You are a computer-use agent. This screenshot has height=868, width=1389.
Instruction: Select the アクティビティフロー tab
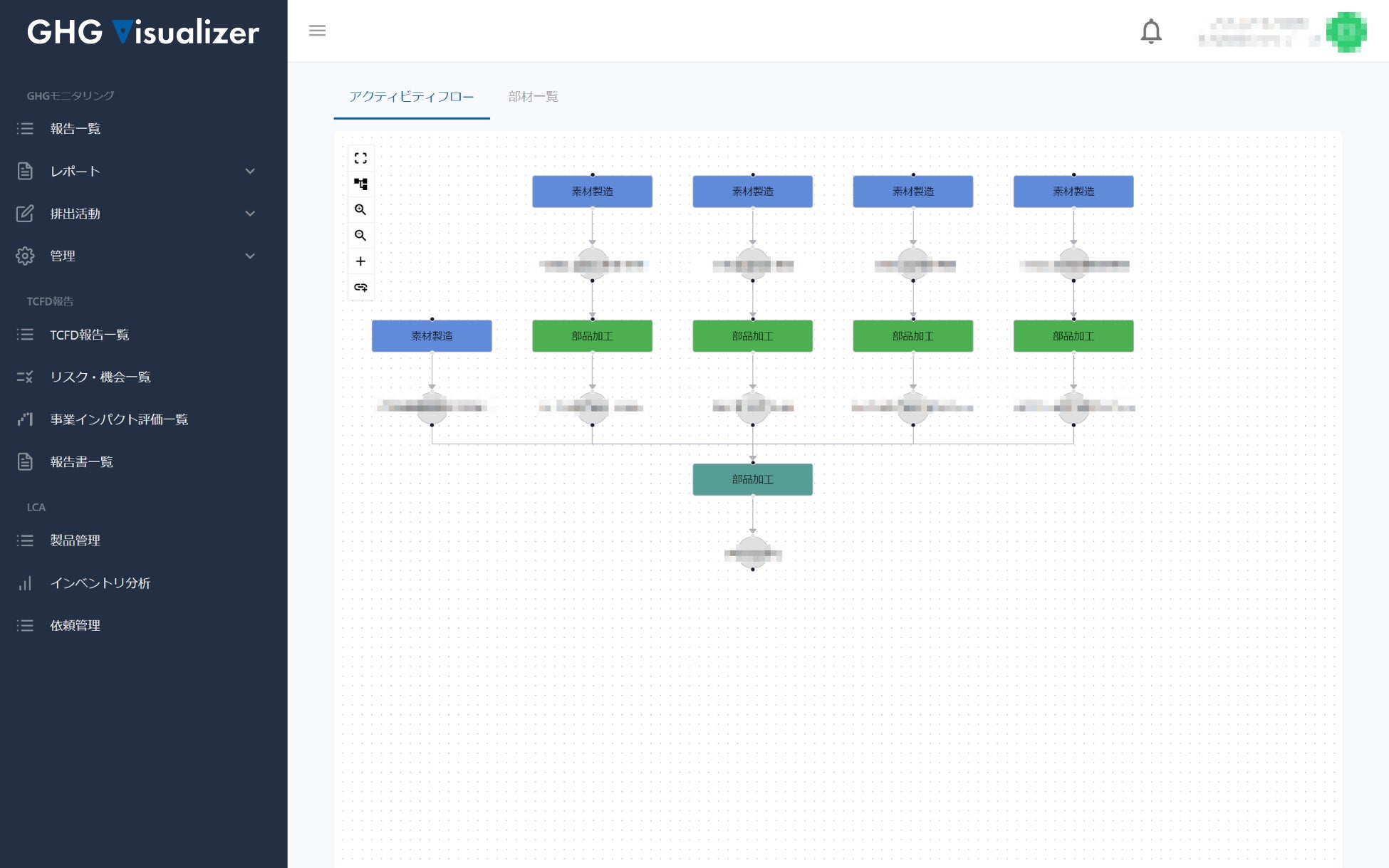pyautogui.click(x=411, y=97)
